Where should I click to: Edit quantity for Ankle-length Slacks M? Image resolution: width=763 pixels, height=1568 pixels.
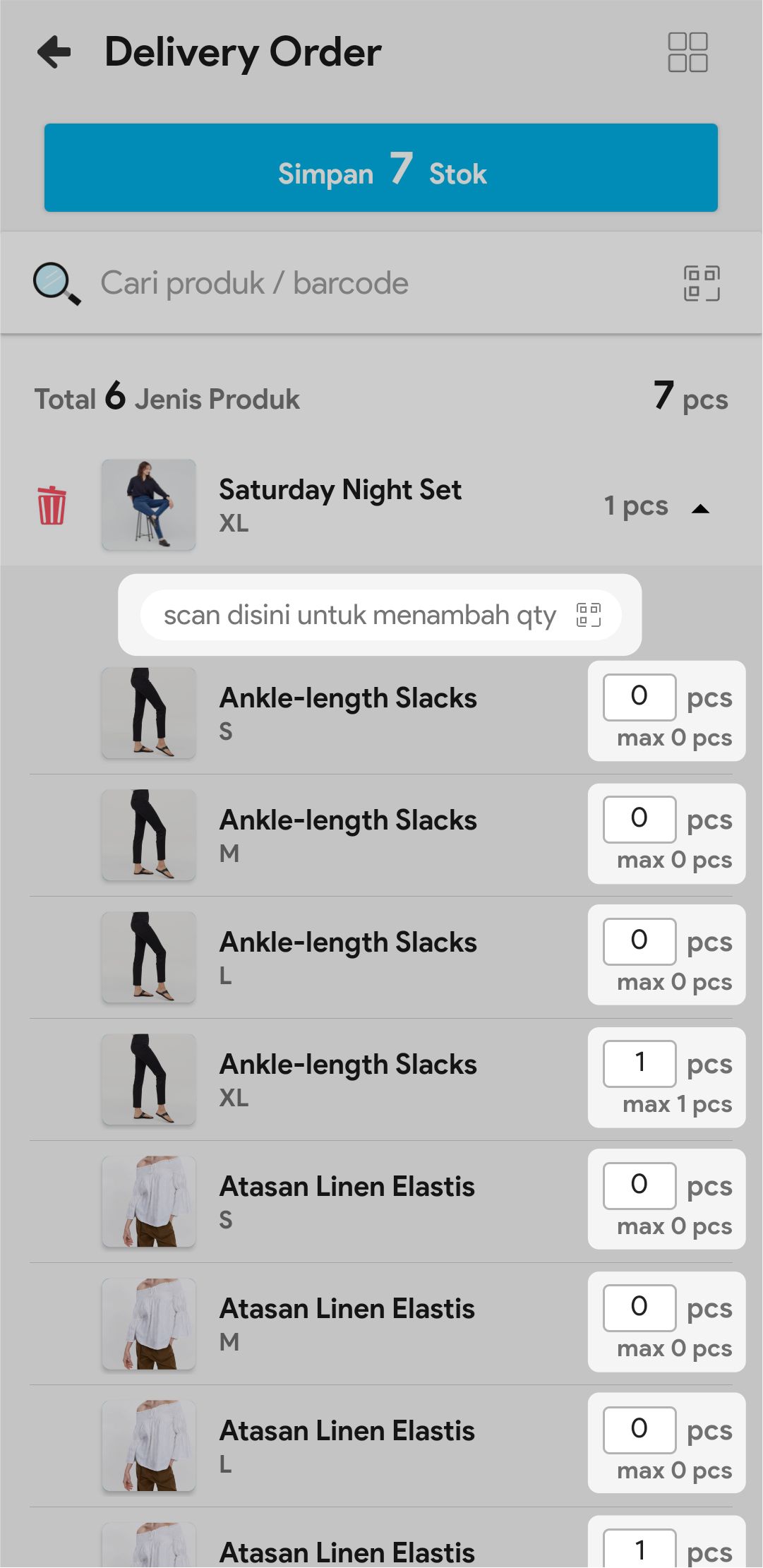pyautogui.click(x=639, y=819)
